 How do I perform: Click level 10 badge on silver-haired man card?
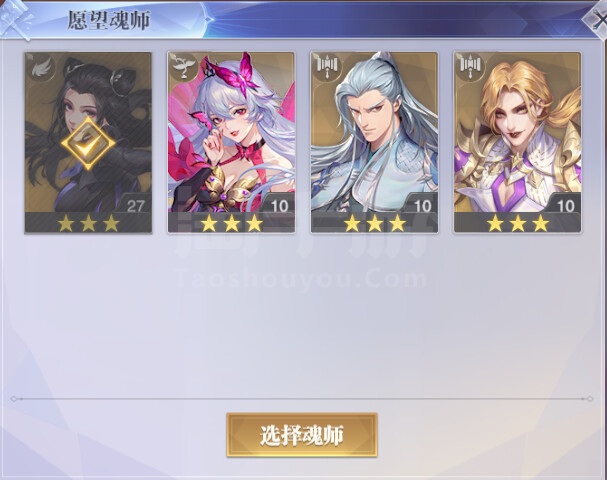click(x=422, y=205)
